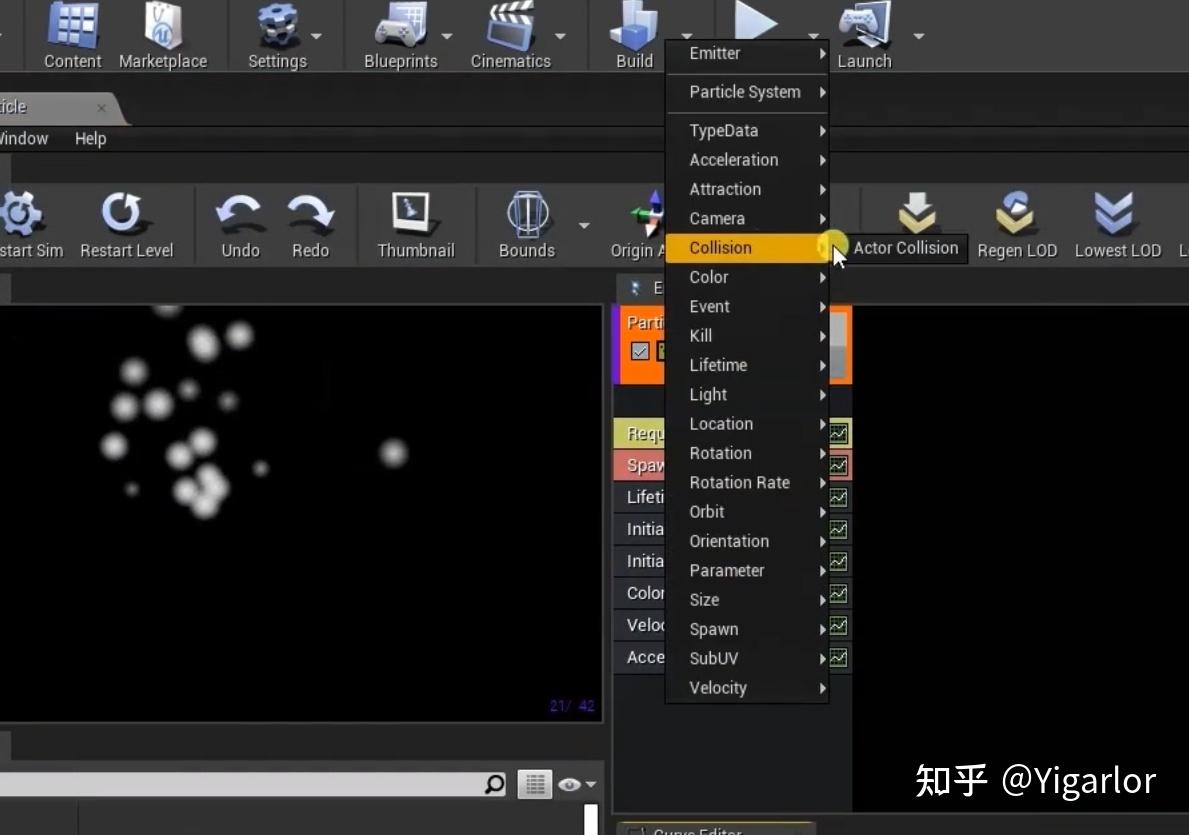This screenshot has height=835, width=1189.
Task: Expand Launch options dropdown arrow
Action: pos(918,36)
